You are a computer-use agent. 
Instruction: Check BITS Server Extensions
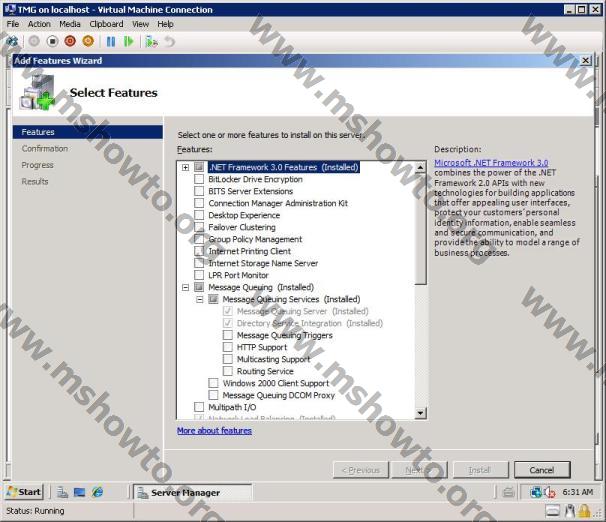(x=199, y=191)
